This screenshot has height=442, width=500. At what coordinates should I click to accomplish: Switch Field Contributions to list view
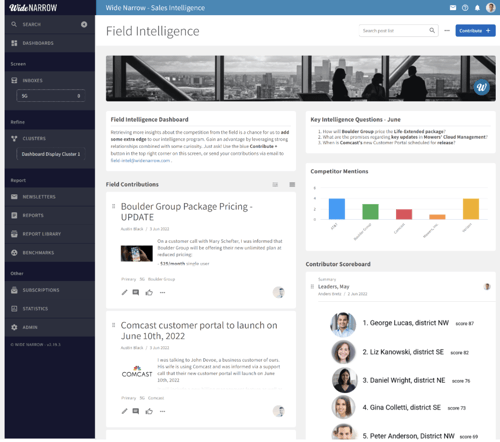coord(292,184)
